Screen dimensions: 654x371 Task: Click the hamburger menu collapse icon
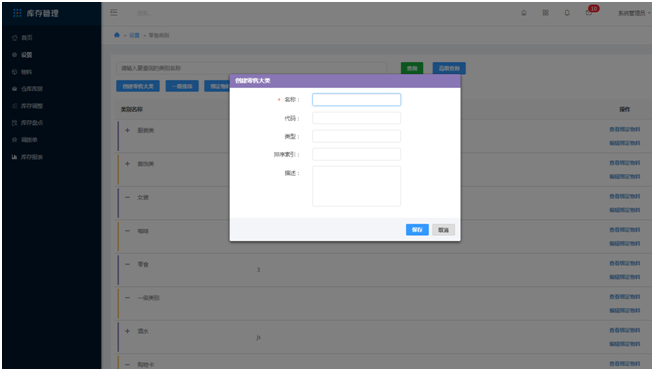pos(113,13)
